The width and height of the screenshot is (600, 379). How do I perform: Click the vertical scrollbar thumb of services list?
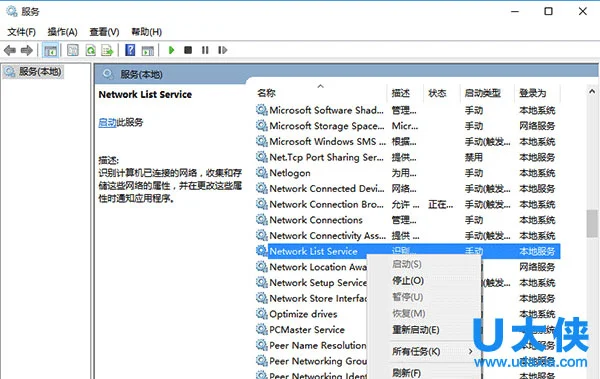(592, 224)
